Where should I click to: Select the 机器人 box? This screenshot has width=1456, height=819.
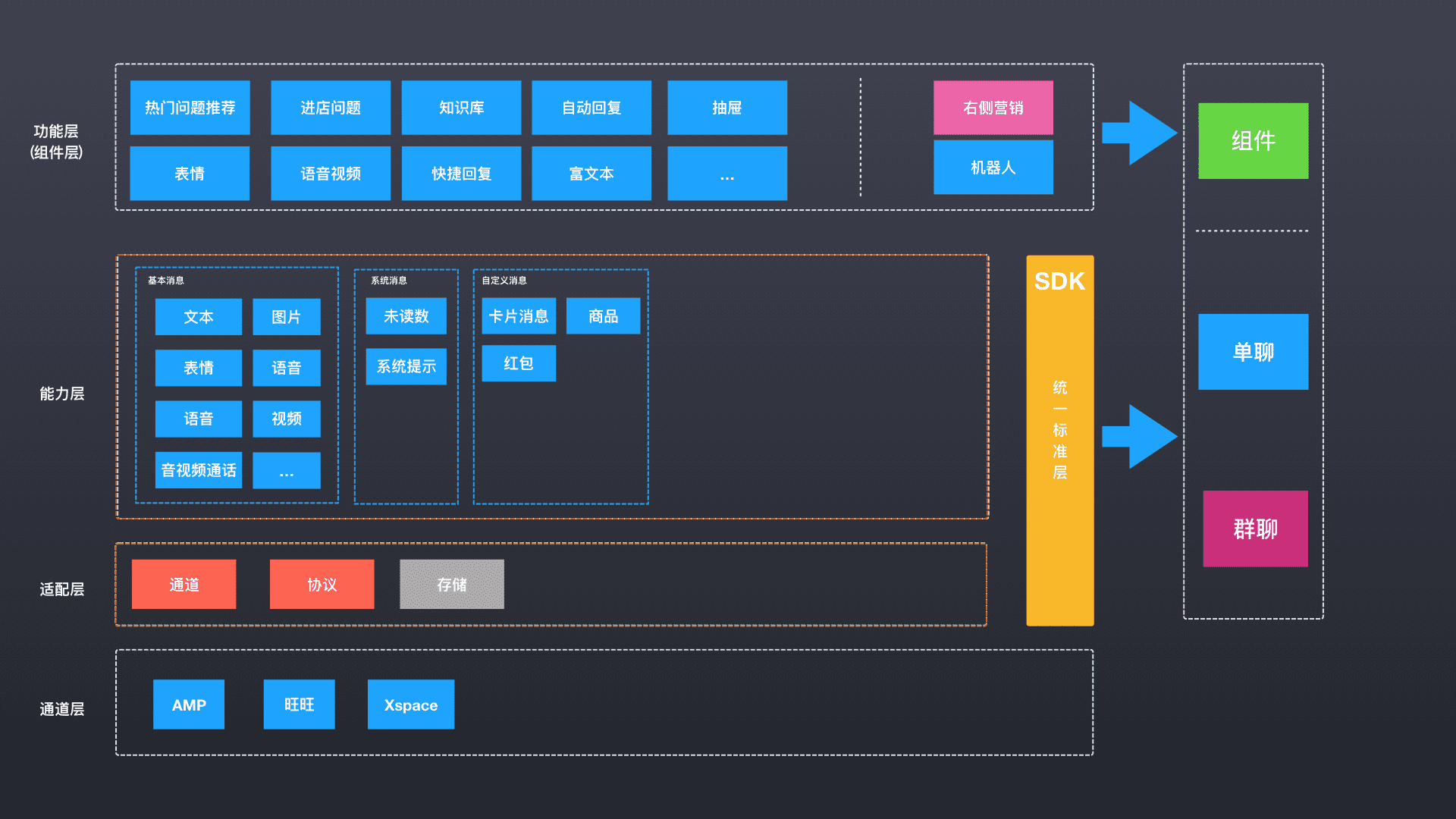[x=993, y=168]
